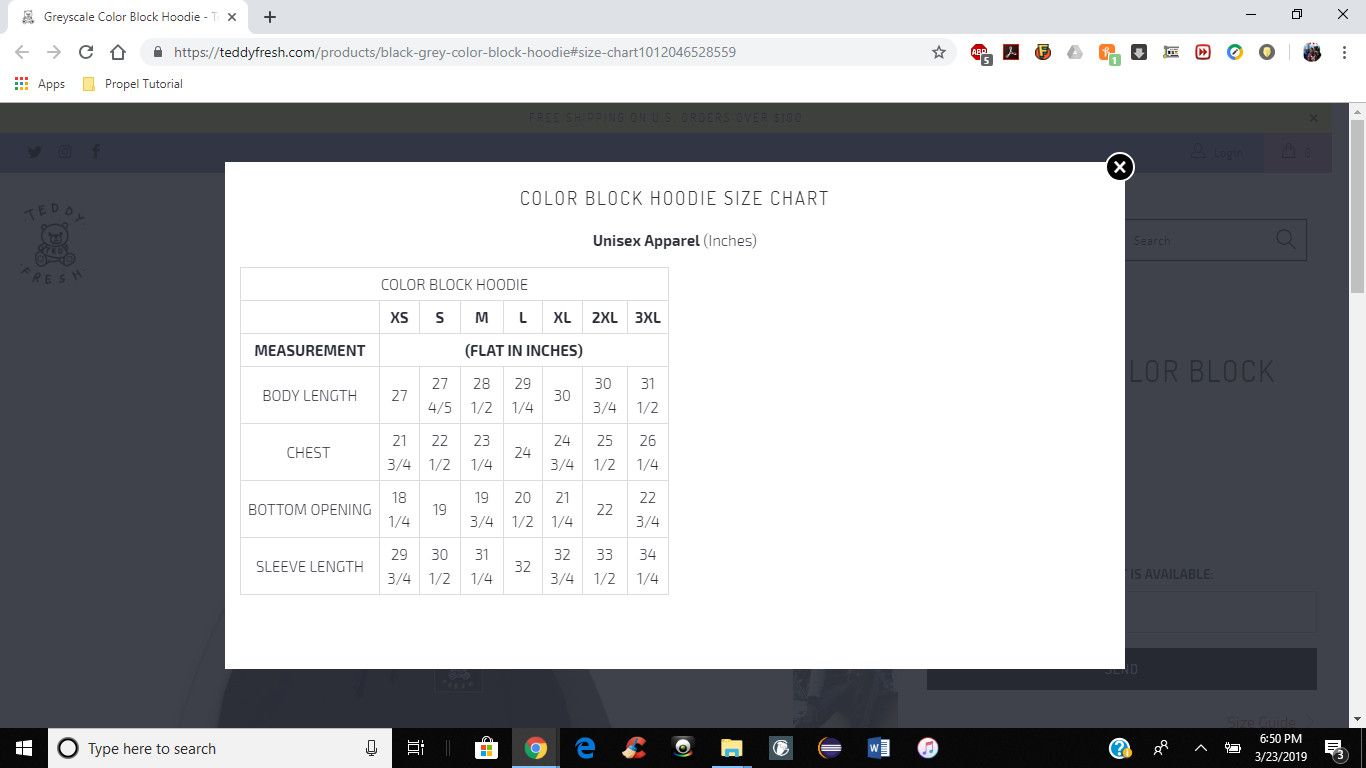The width and height of the screenshot is (1366, 768).
Task: Open the Apps bookmarks shortcut
Action: (40, 84)
